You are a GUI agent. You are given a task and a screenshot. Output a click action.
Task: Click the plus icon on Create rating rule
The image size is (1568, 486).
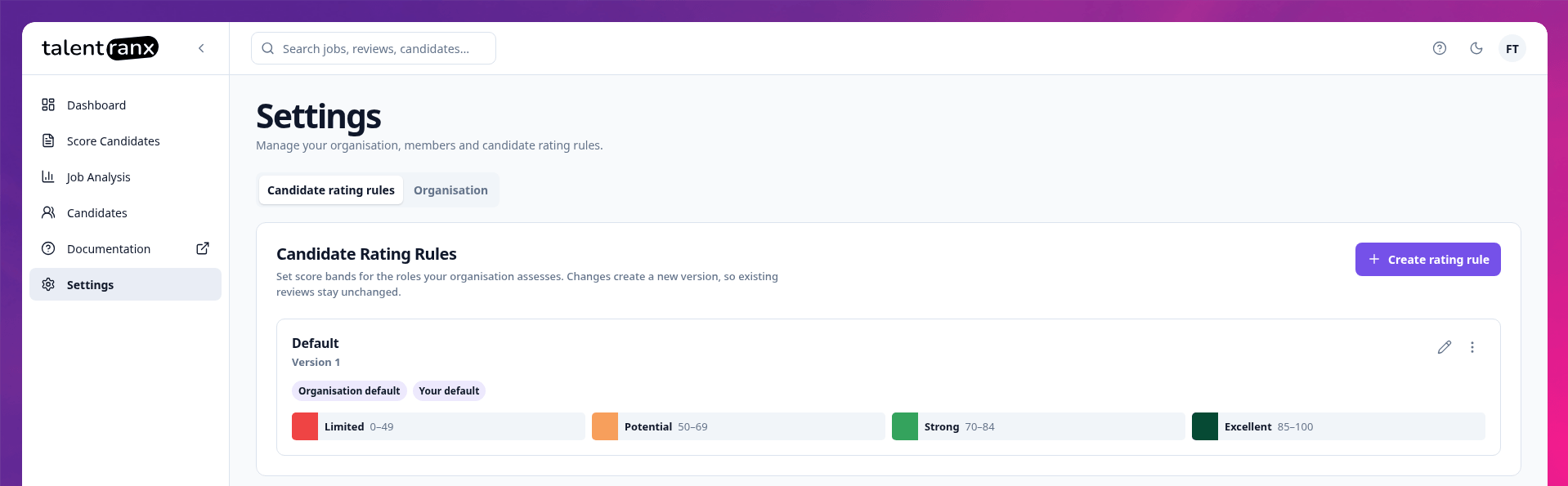point(1374,259)
